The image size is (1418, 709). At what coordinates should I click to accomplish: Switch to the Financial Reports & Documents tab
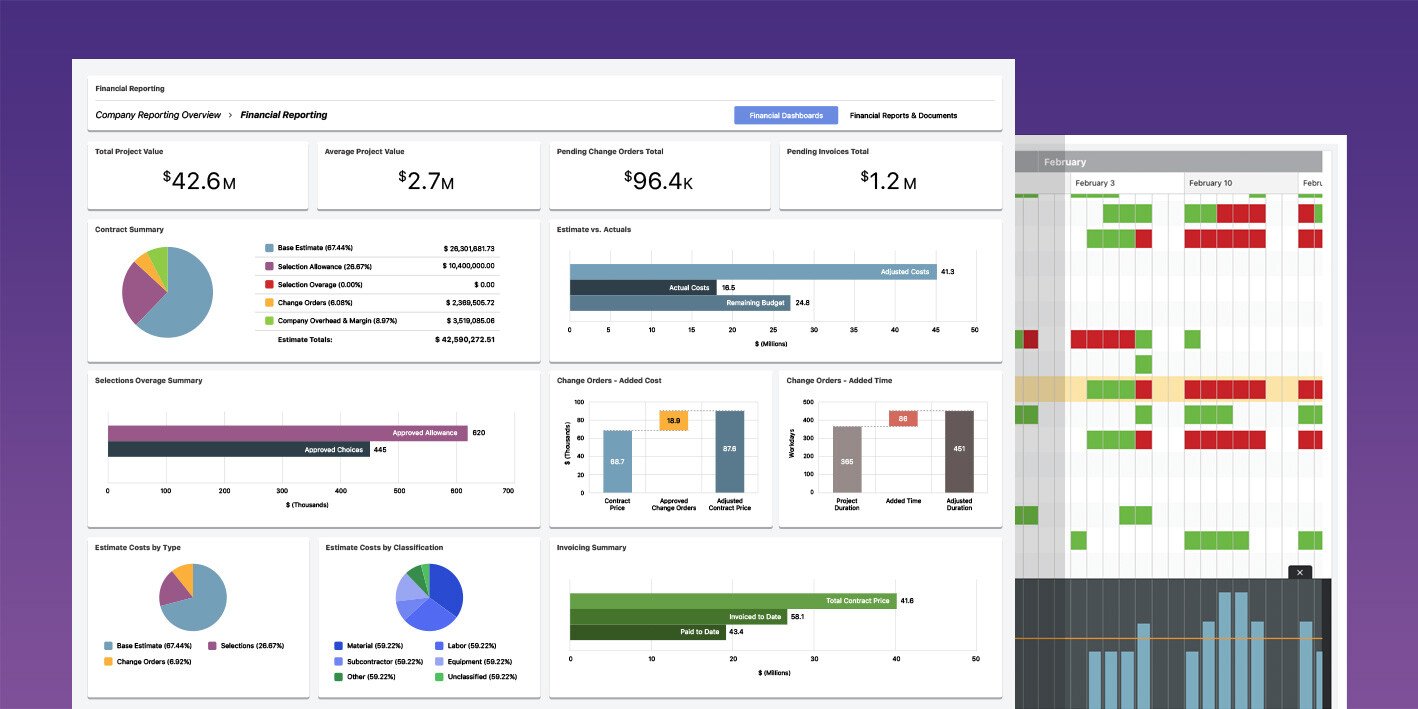[x=903, y=115]
